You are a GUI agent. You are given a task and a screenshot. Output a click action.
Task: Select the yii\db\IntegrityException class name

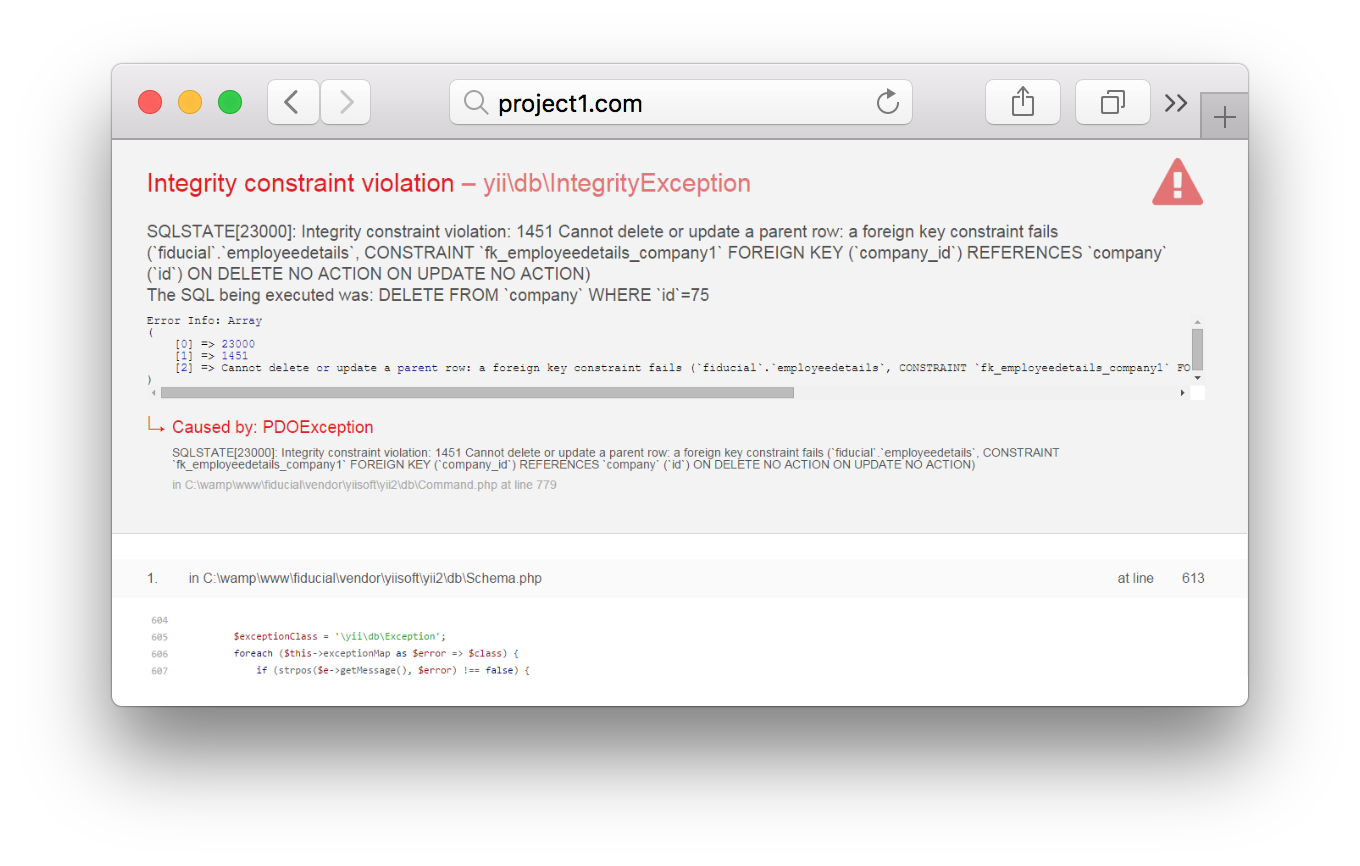click(617, 183)
